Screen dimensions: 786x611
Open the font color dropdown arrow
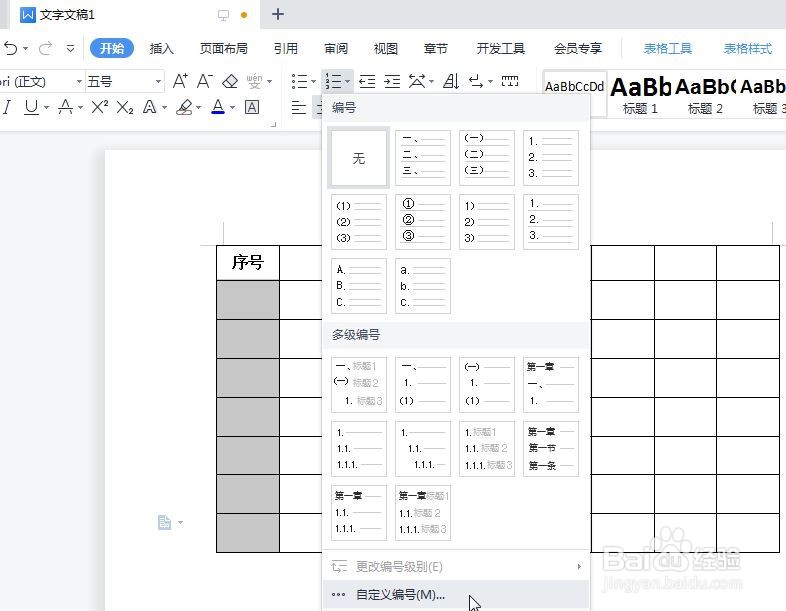click(x=232, y=108)
